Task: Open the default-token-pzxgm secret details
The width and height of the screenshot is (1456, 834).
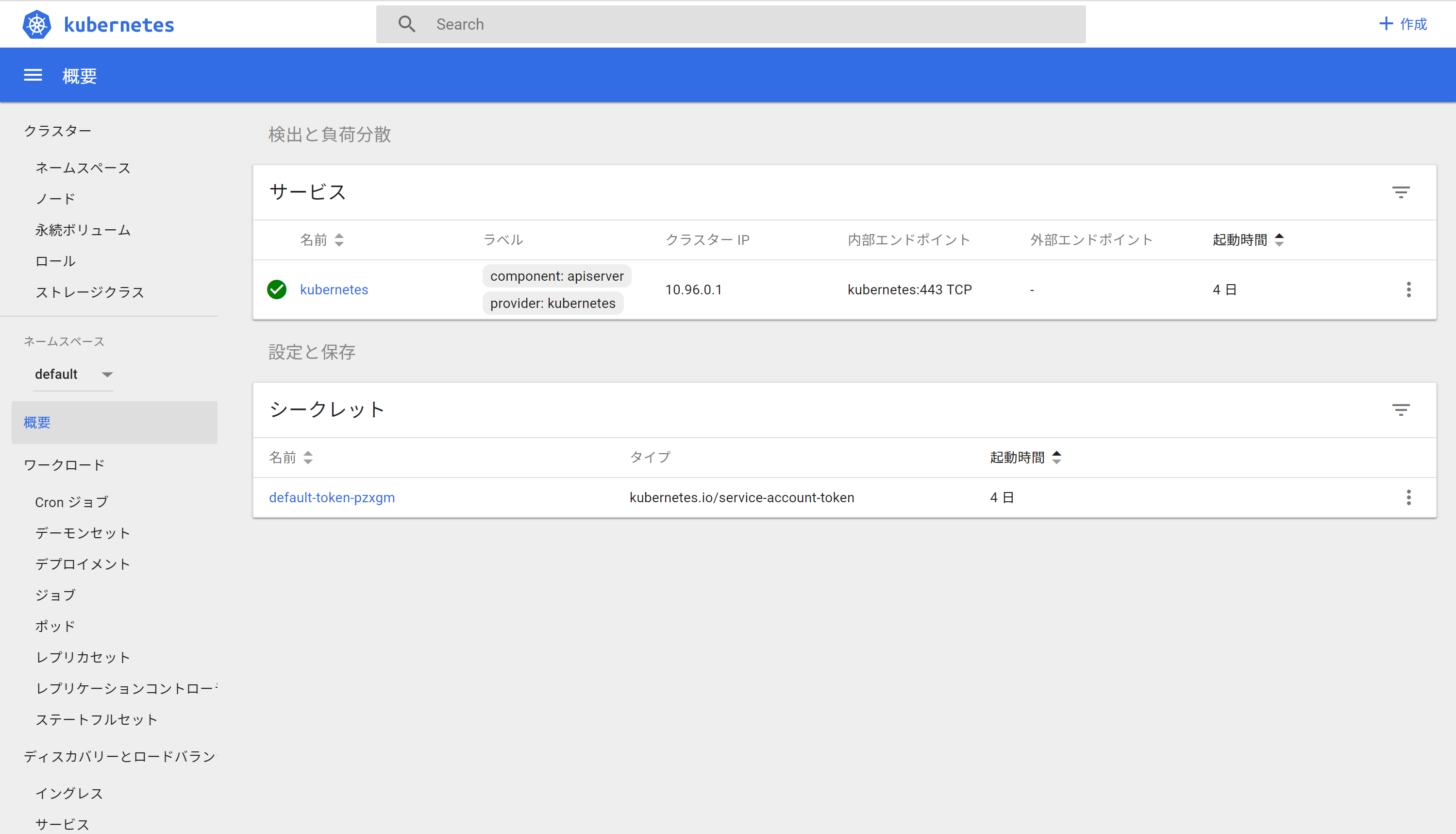Action: click(332, 497)
